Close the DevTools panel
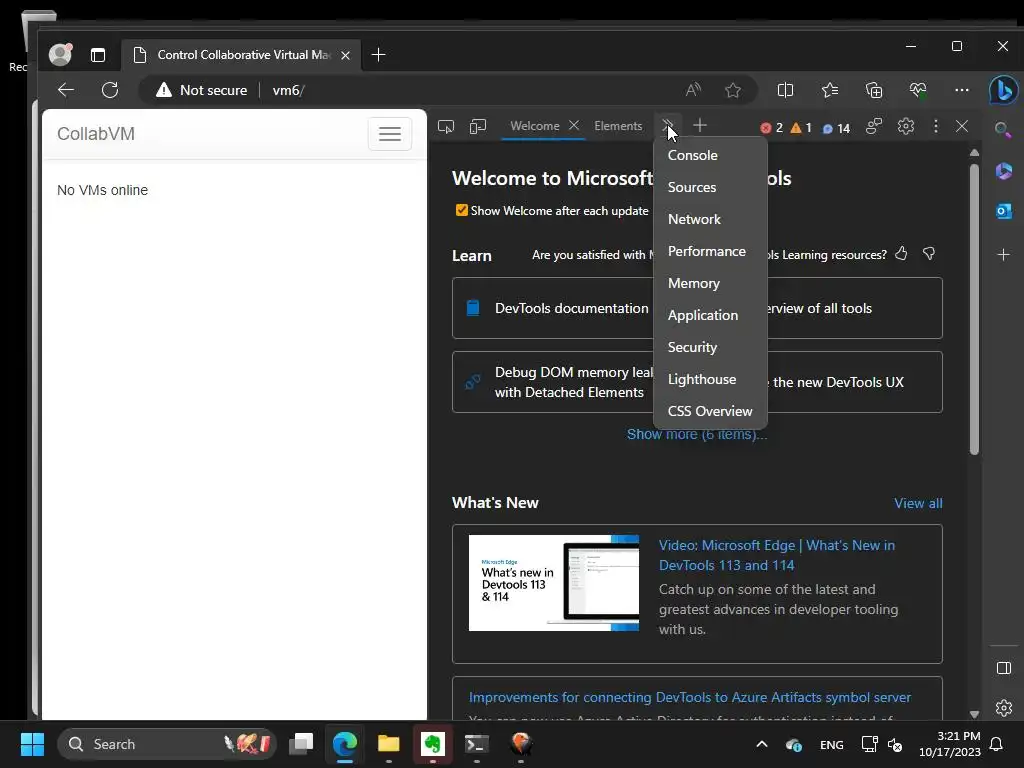This screenshot has height=768, width=1024. click(x=962, y=126)
